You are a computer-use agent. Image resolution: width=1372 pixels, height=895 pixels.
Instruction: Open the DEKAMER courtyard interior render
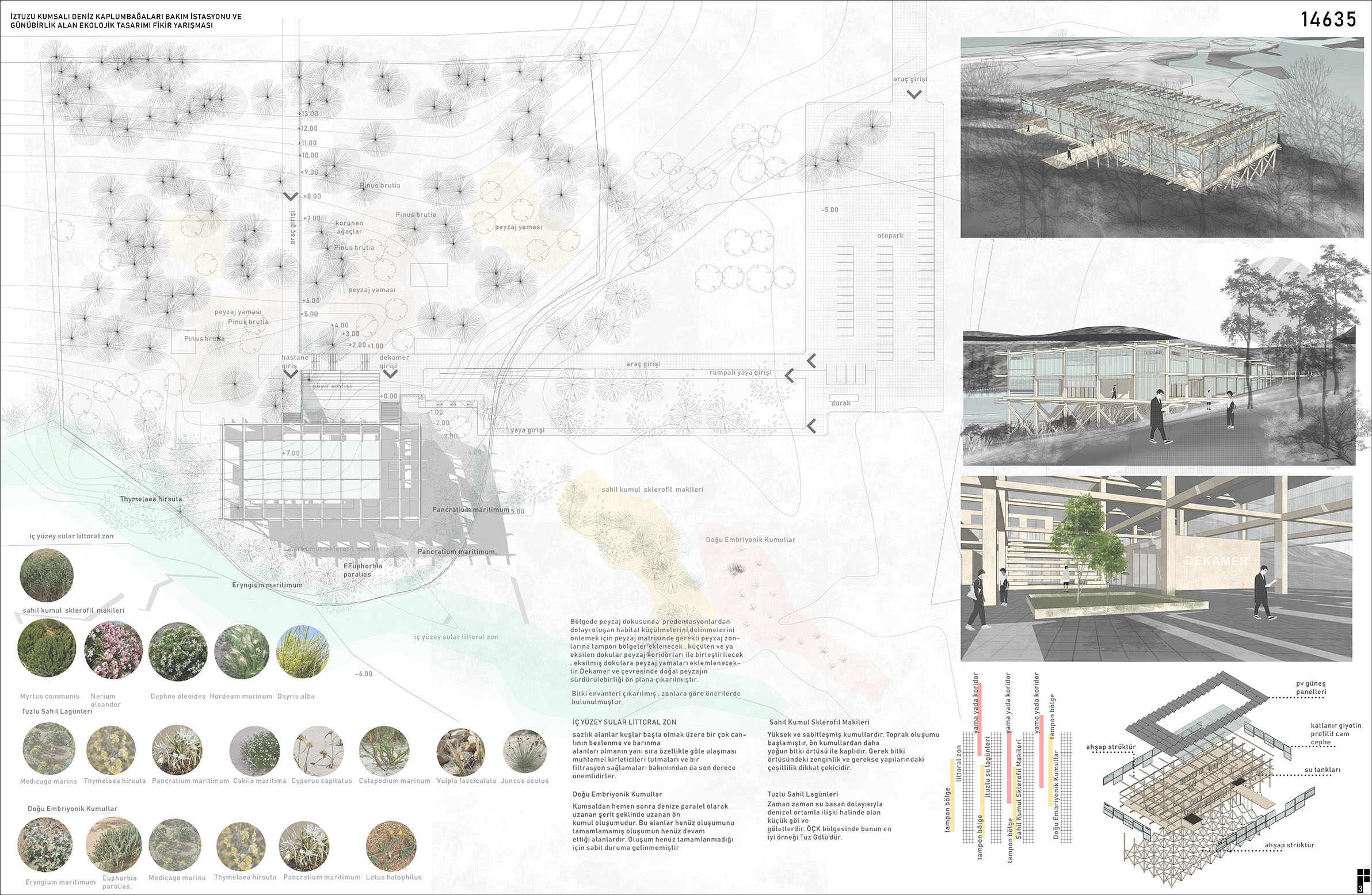[x=1156, y=568]
